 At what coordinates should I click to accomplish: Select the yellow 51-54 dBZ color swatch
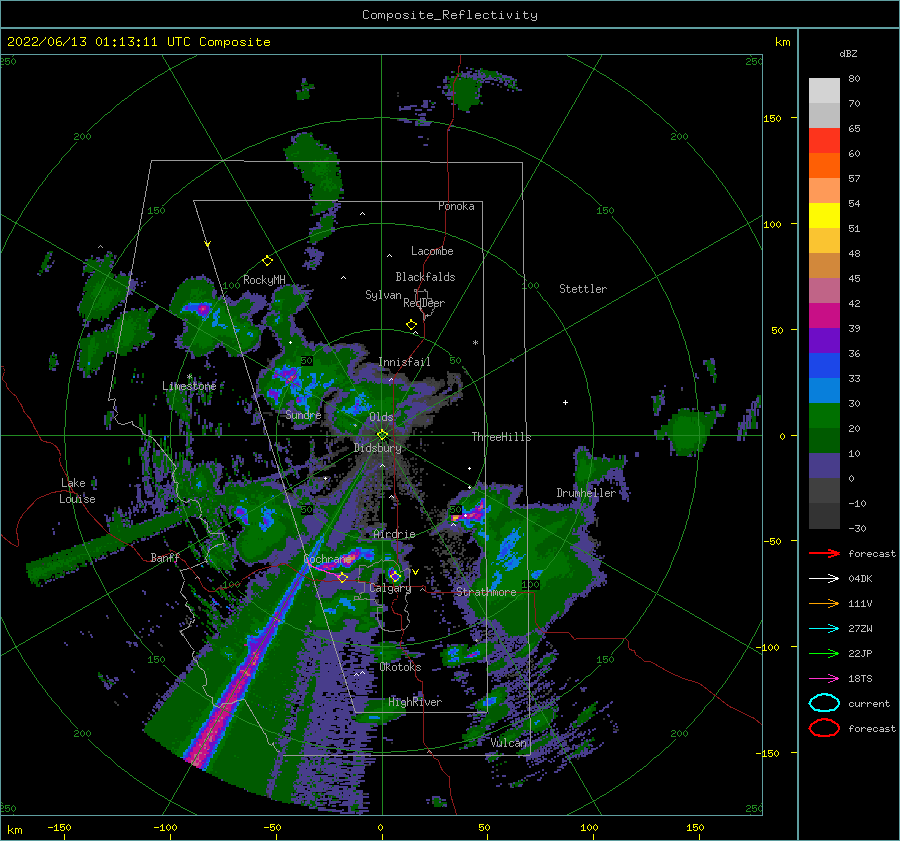[824, 216]
